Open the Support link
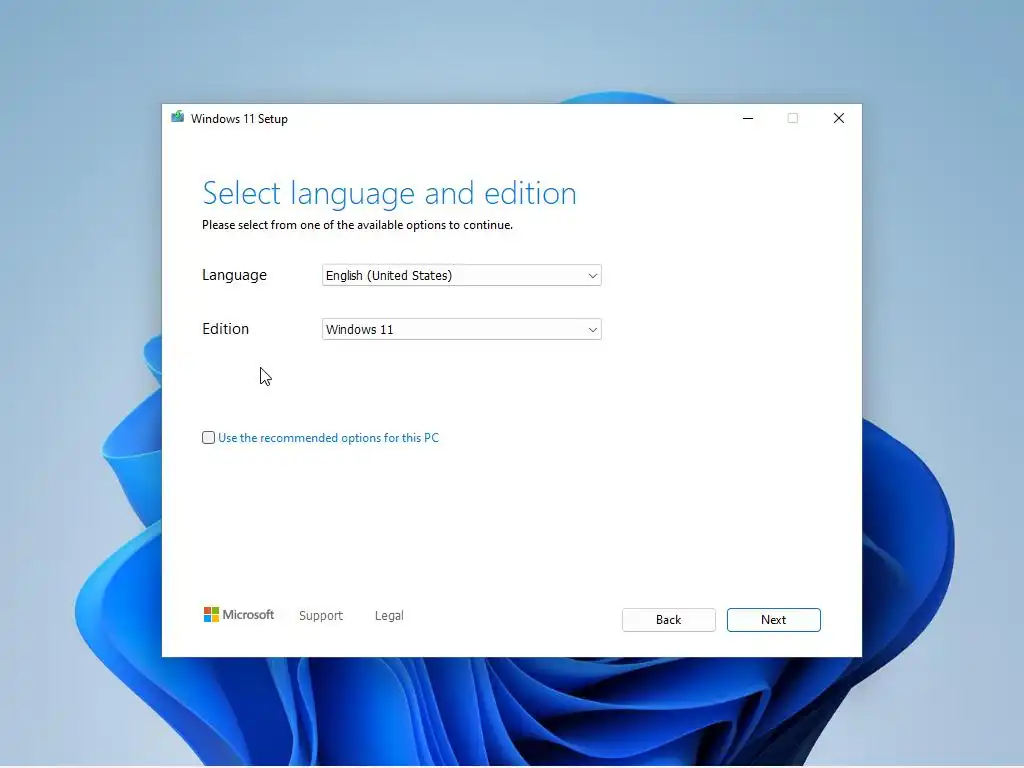This screenshot has height=768, width=1024. (x=321, y=616)
